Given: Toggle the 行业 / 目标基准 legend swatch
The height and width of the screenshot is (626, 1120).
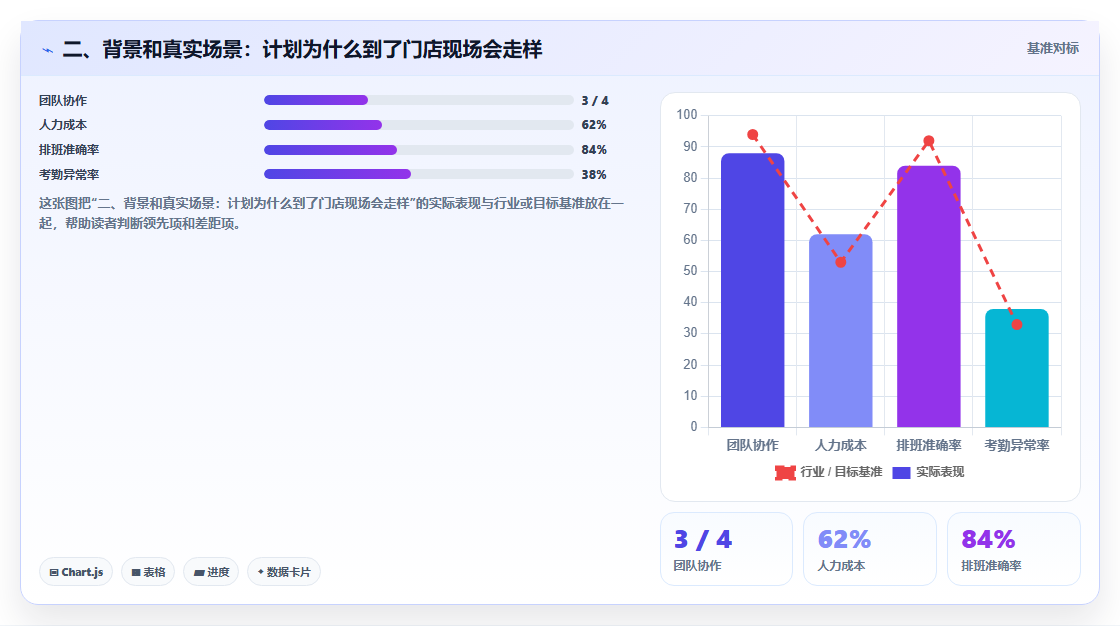Looking at the screenshot, I should pyautogui.click(x=785, y=472).
